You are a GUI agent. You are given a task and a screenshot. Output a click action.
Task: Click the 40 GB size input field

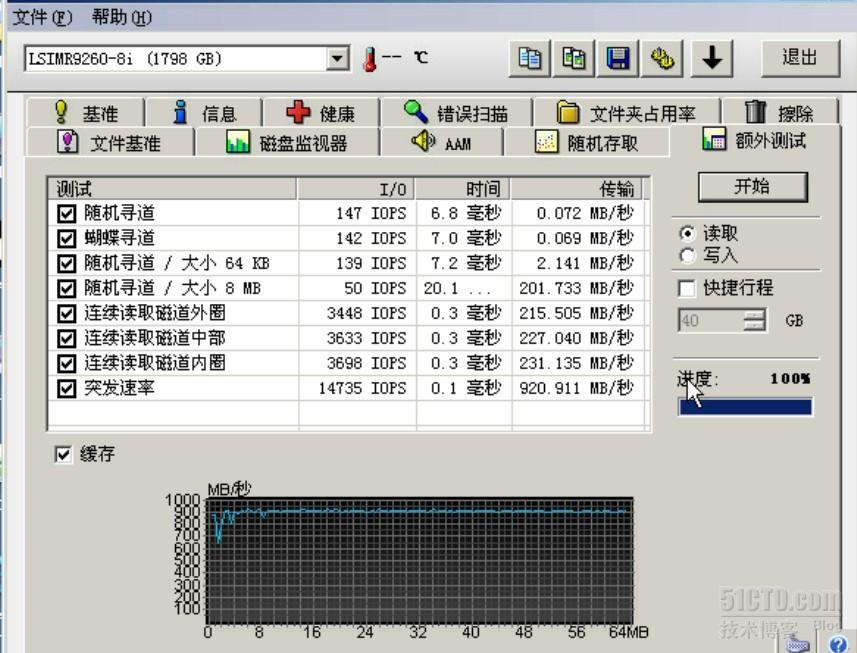711,320
